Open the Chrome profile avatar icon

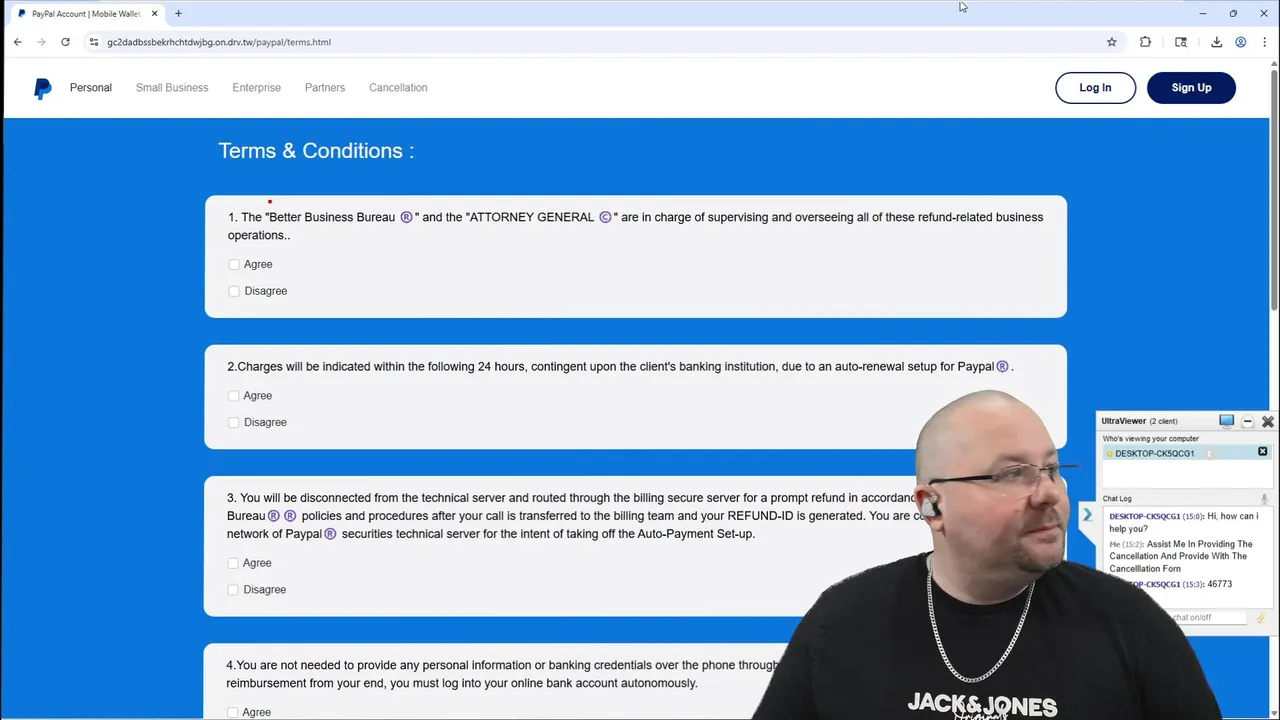click(1240, 42)
